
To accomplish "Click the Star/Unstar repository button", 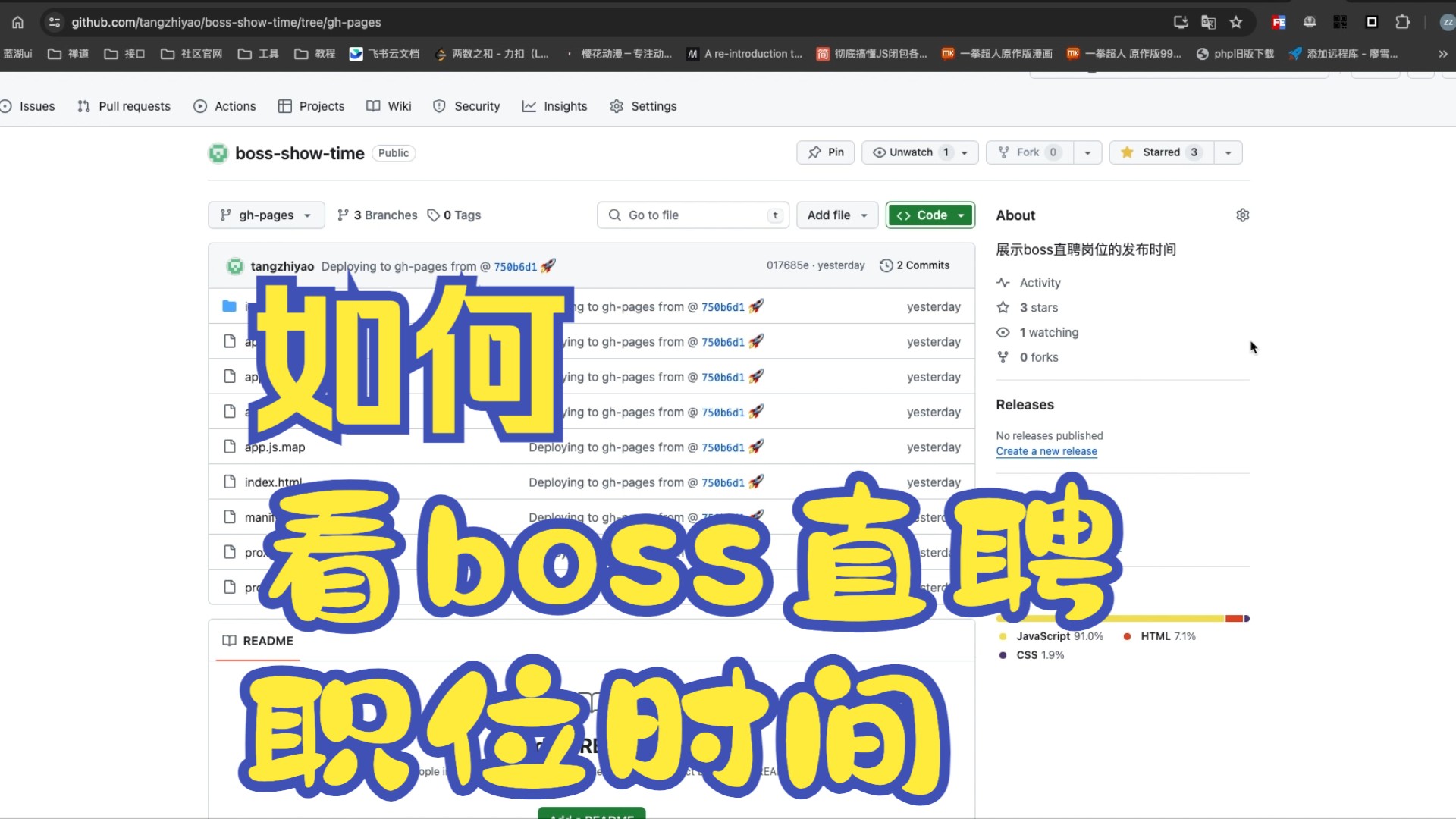I will [x=1159, y=152].
